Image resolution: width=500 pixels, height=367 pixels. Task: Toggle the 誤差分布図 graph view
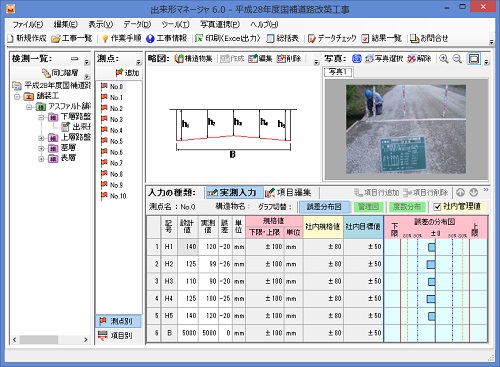pos(324,207)
